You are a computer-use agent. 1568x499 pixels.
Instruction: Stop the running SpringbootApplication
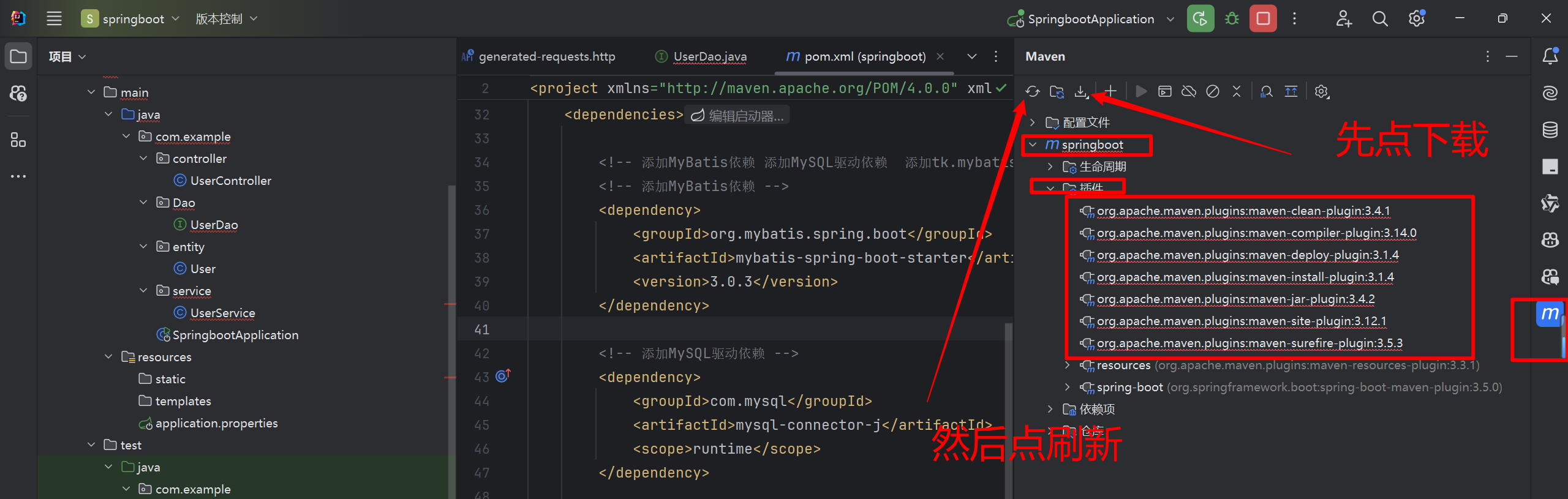(x=1263, y=18)
